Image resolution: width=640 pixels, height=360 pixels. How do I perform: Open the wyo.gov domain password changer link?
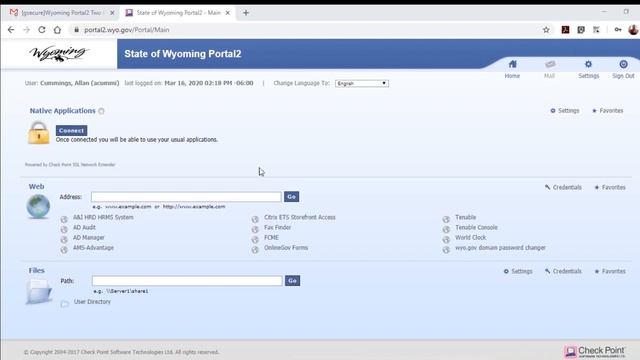(x=500, y=248)
